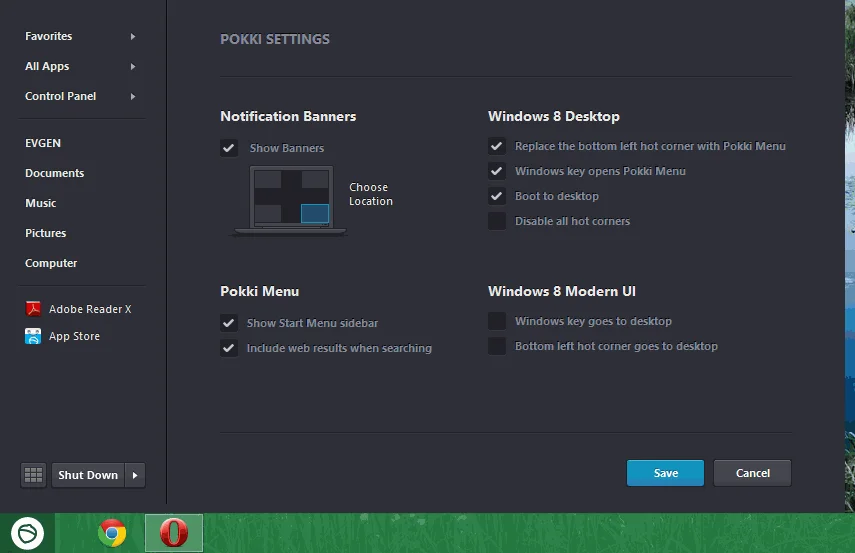Select the bottom-left banner location on the laptop
855x553 pixels.
tap(268, 213)
